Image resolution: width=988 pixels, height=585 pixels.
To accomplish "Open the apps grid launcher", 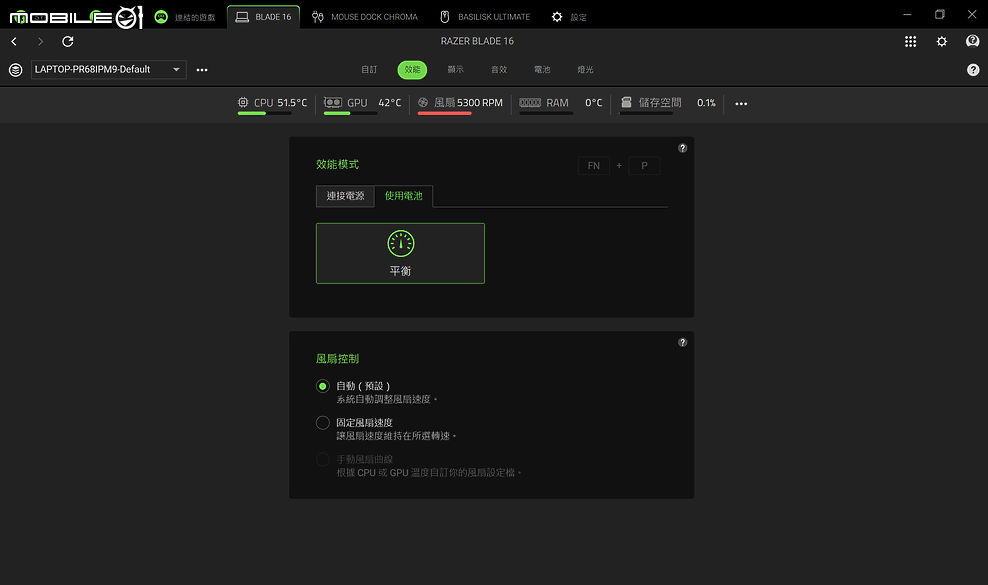I will click(x=910, y=42).
